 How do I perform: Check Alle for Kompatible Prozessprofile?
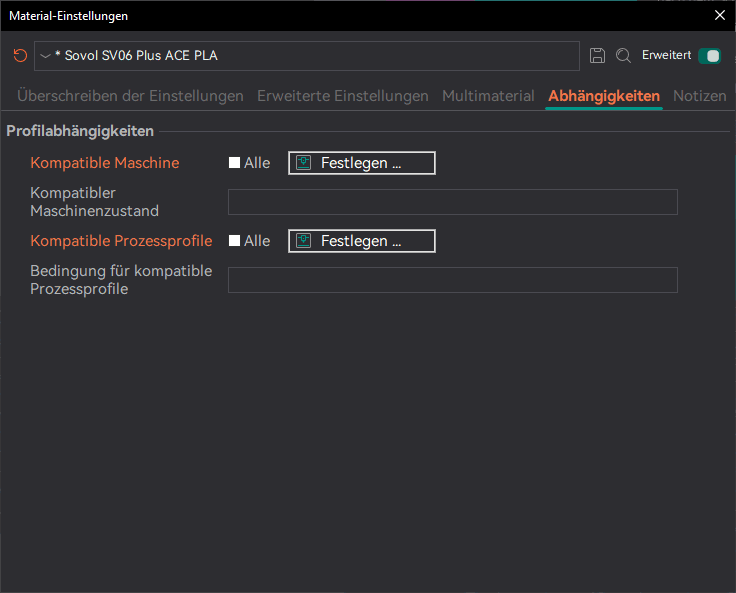tap(235, 241)
